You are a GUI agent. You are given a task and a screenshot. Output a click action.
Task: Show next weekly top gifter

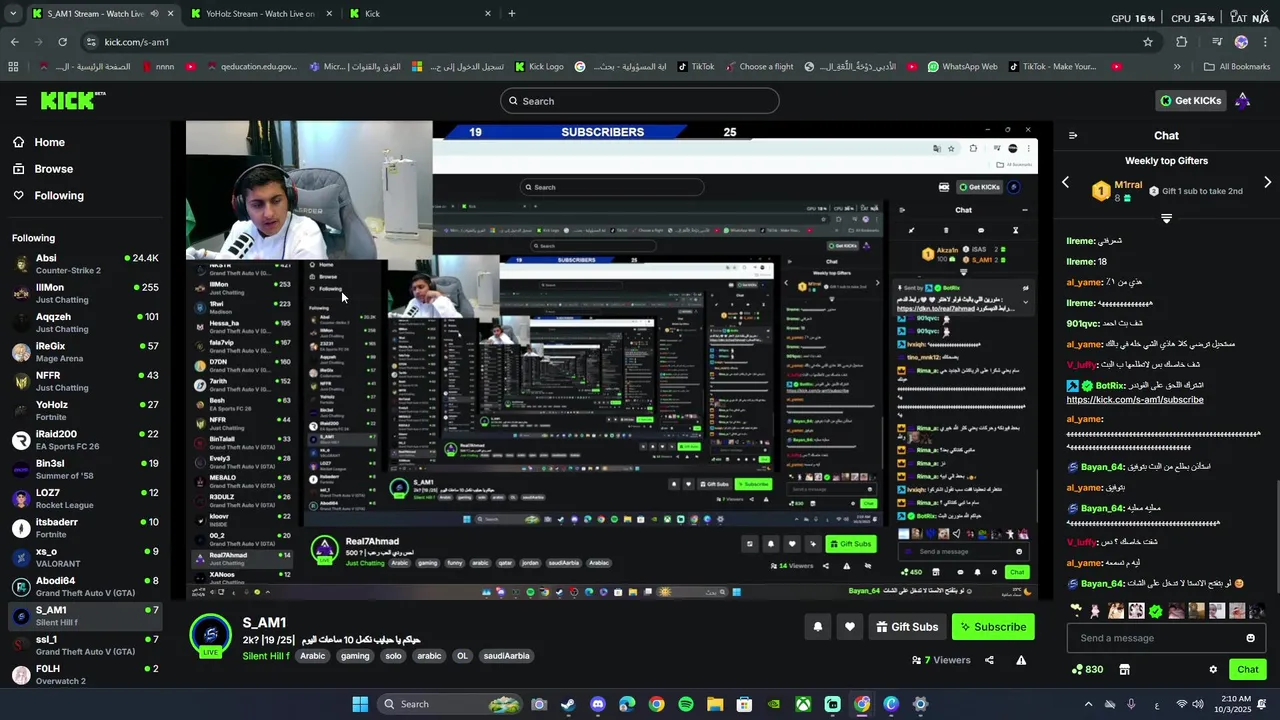(1267, 182)
